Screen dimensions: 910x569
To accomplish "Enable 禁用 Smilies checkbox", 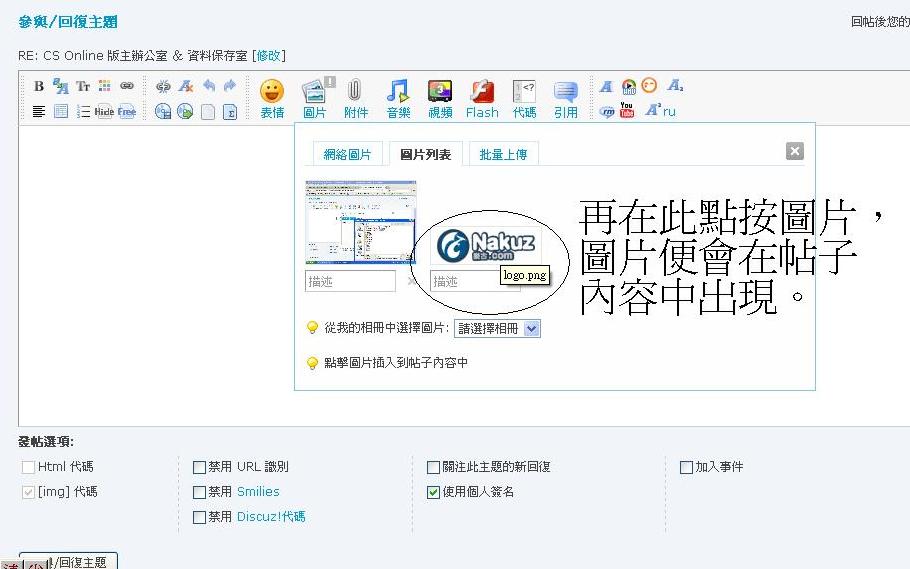I will tap(199, 492).
